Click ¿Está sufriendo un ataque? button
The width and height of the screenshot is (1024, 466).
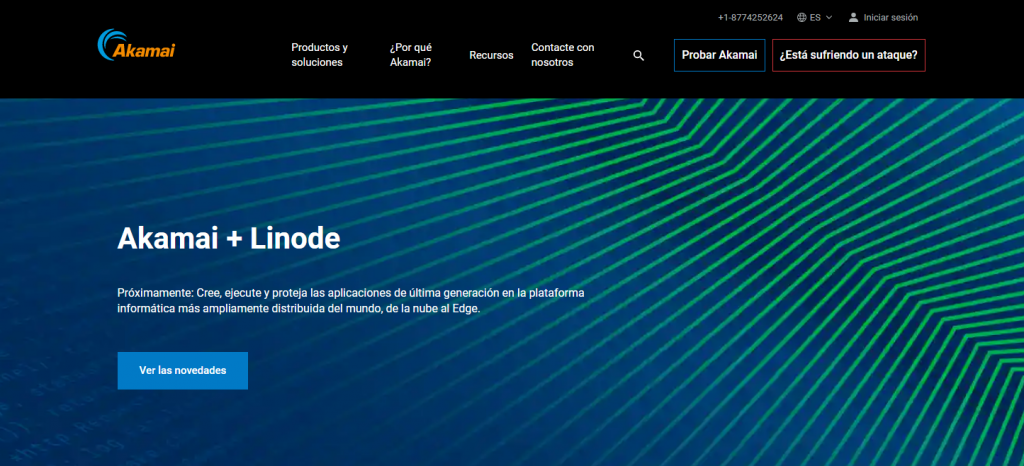coord(848,55)
